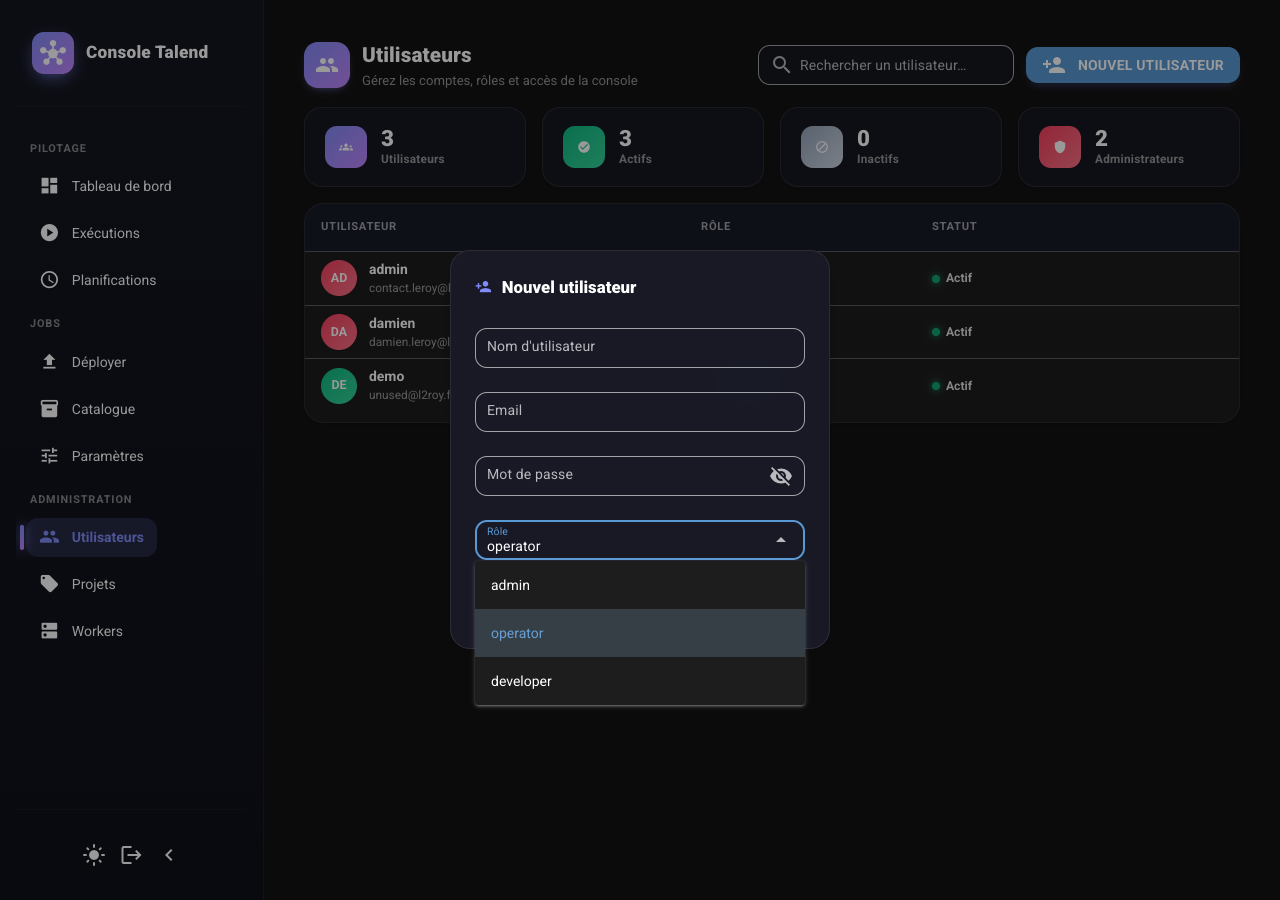Click the Utilisateurs people icon in sidebar
1280x900 pixels.
pos(49,537)
